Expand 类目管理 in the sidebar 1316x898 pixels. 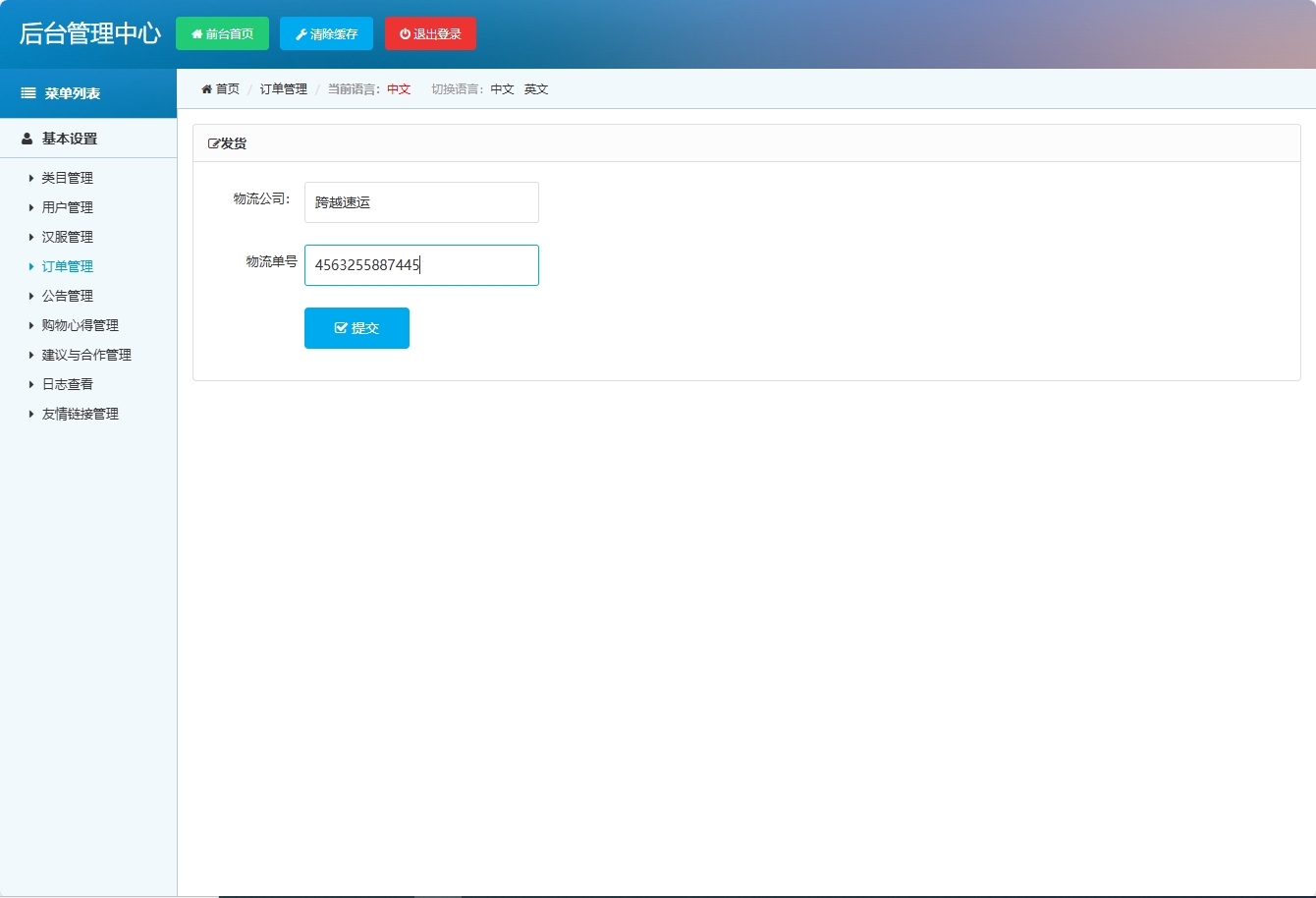(x=68, y=178)
